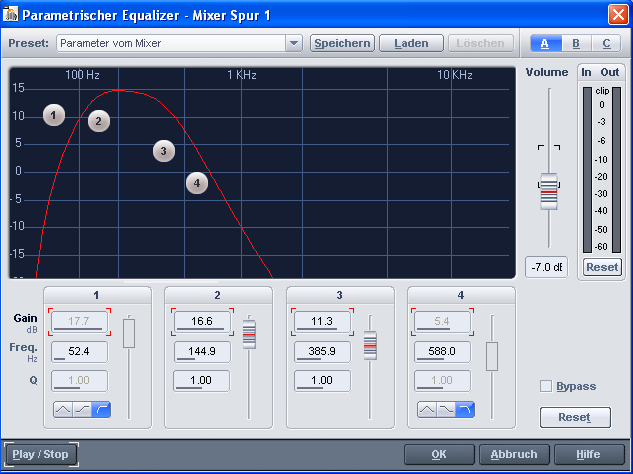Click band 1 Q field

click(x=80, y=381)
